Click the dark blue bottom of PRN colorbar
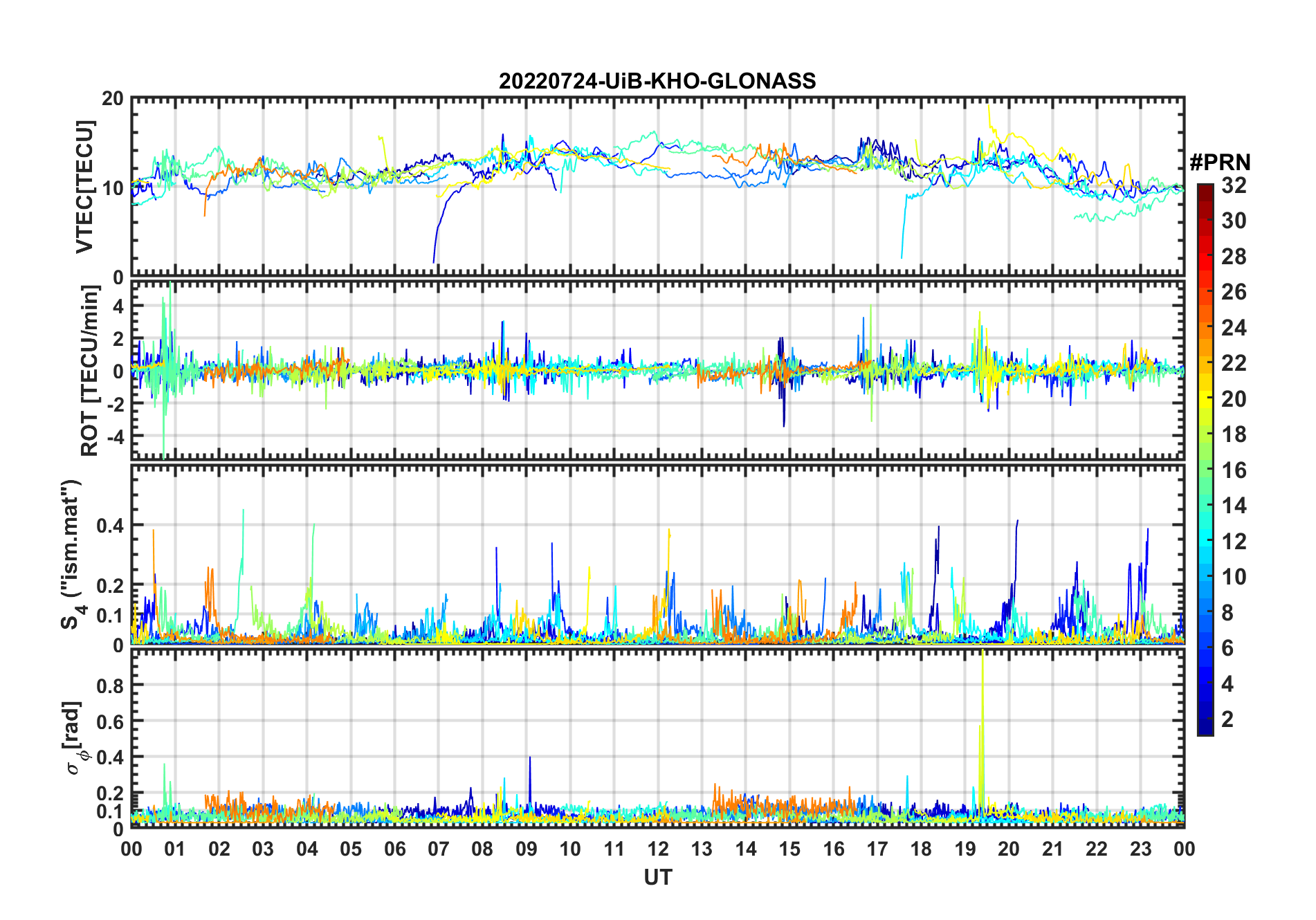 point(1205,728)
